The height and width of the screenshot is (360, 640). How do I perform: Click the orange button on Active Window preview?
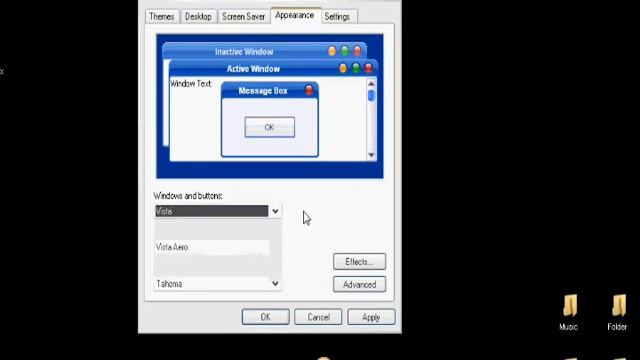point(343,68)
